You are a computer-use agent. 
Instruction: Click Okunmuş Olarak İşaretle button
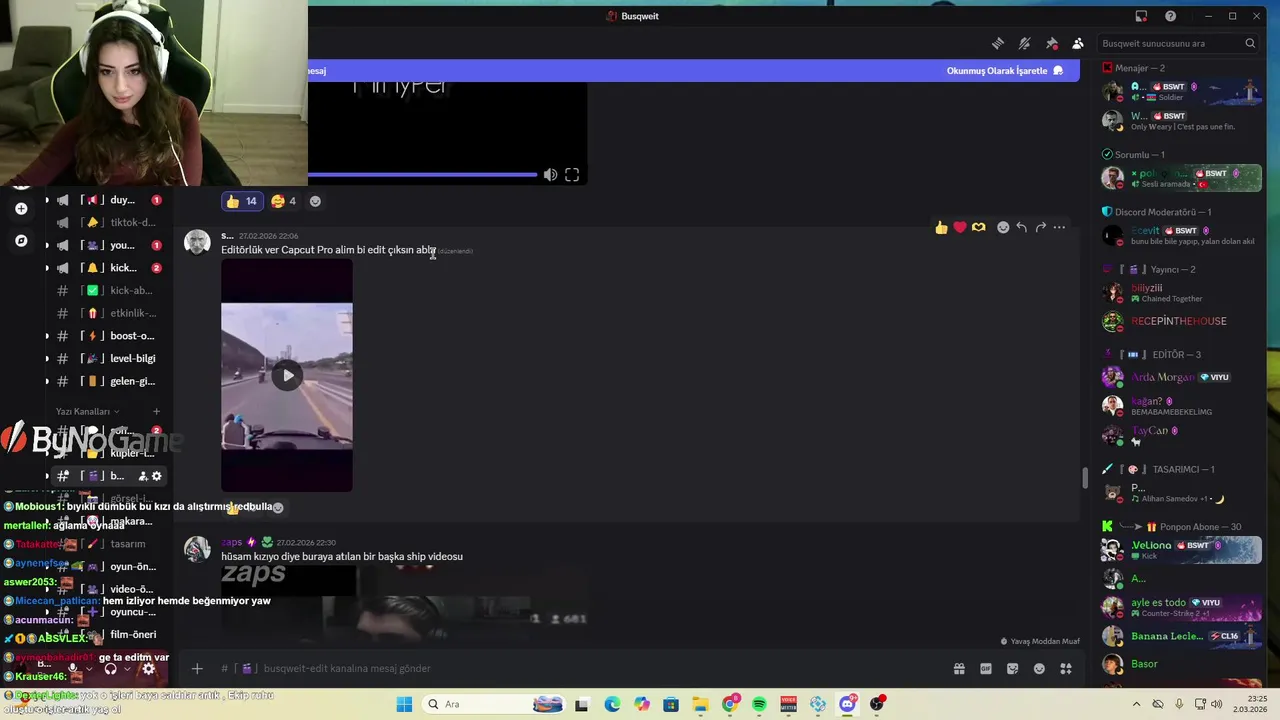1004,71
